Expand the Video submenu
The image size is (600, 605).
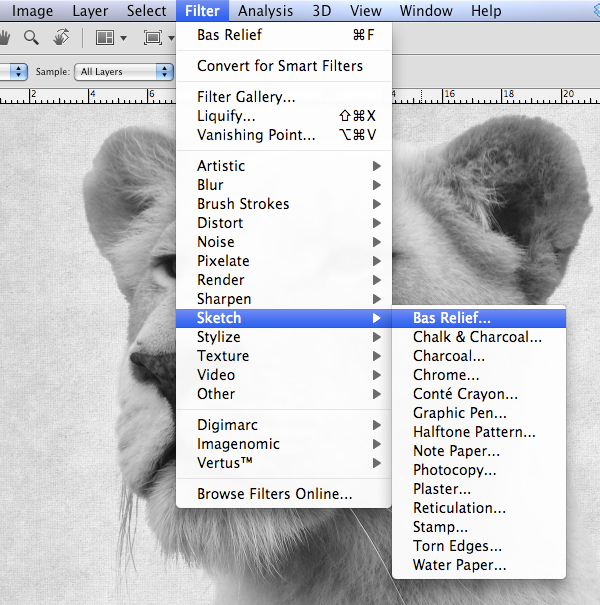(x=284, y=375)
